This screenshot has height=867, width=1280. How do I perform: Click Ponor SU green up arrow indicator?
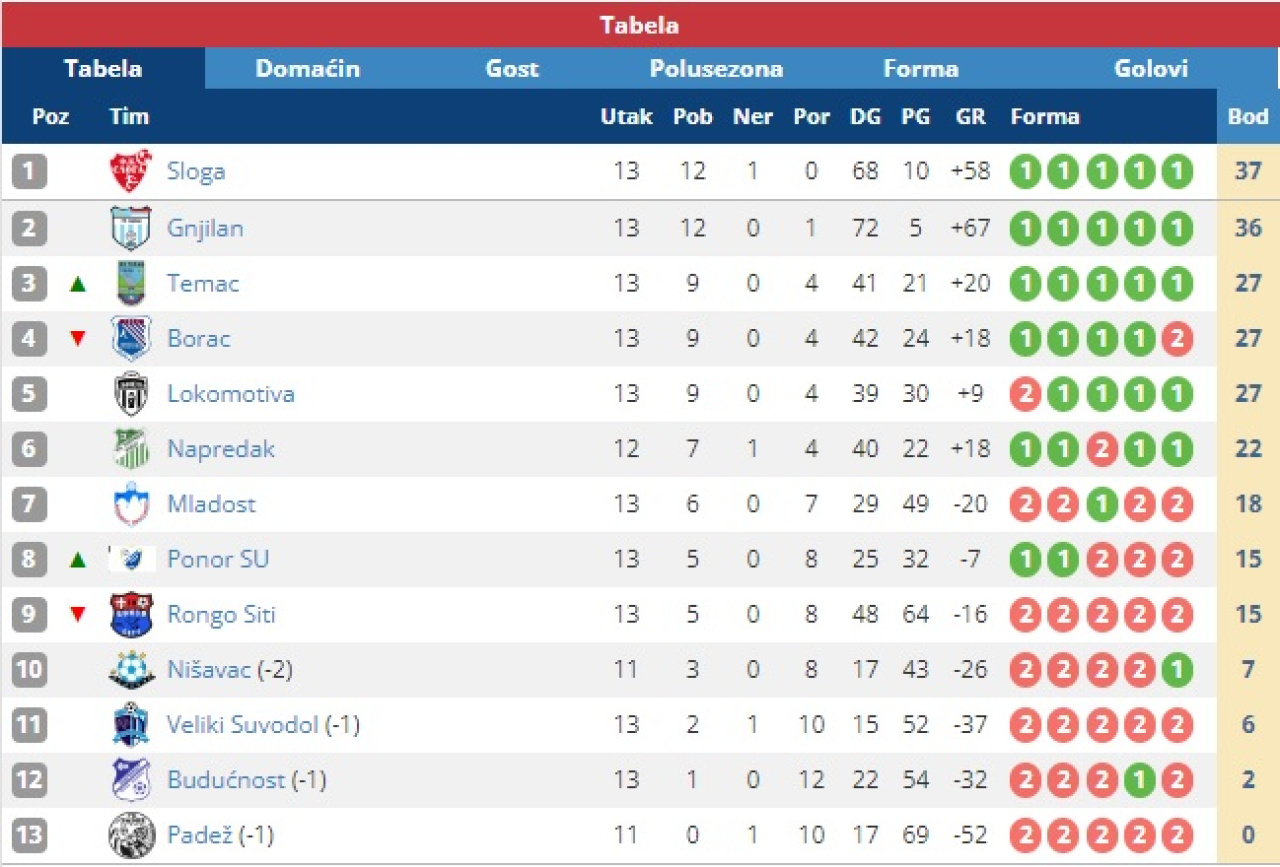[78, 560]
